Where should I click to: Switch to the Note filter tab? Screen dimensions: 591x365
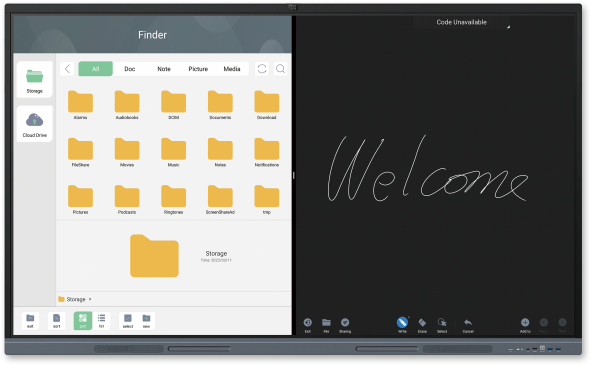[164, 69]
